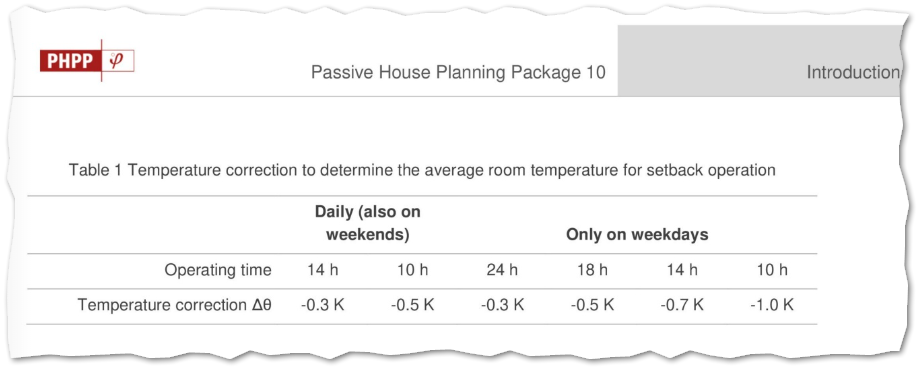Viewport: 919px width, 369px height.
Task: Click the -0.5 K value under 18 h
Action: pyautogui.click(x=593, y=305)
